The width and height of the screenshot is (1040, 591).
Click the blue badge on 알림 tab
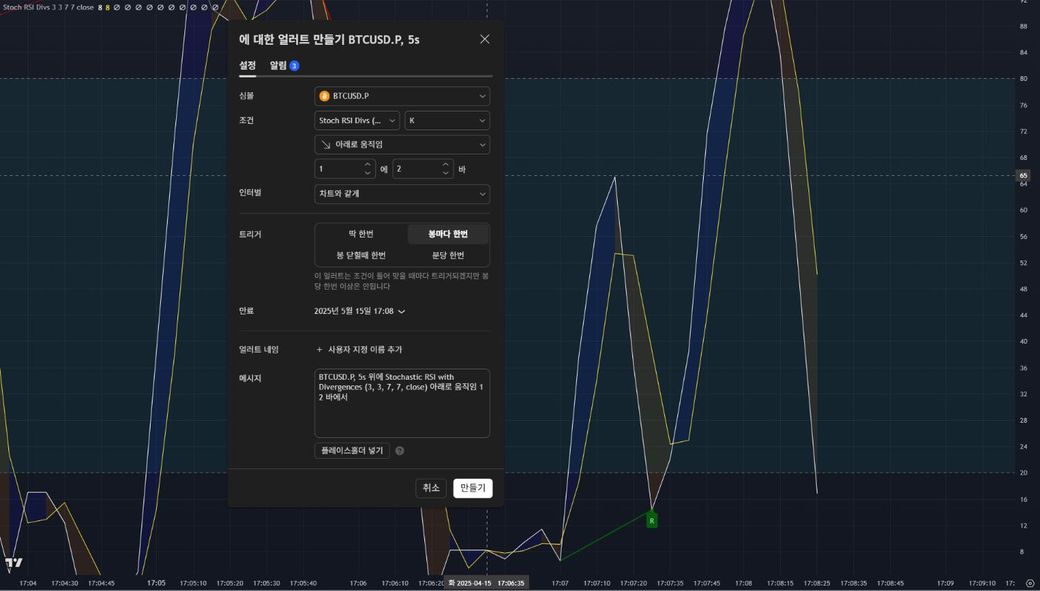pos(294,66)
